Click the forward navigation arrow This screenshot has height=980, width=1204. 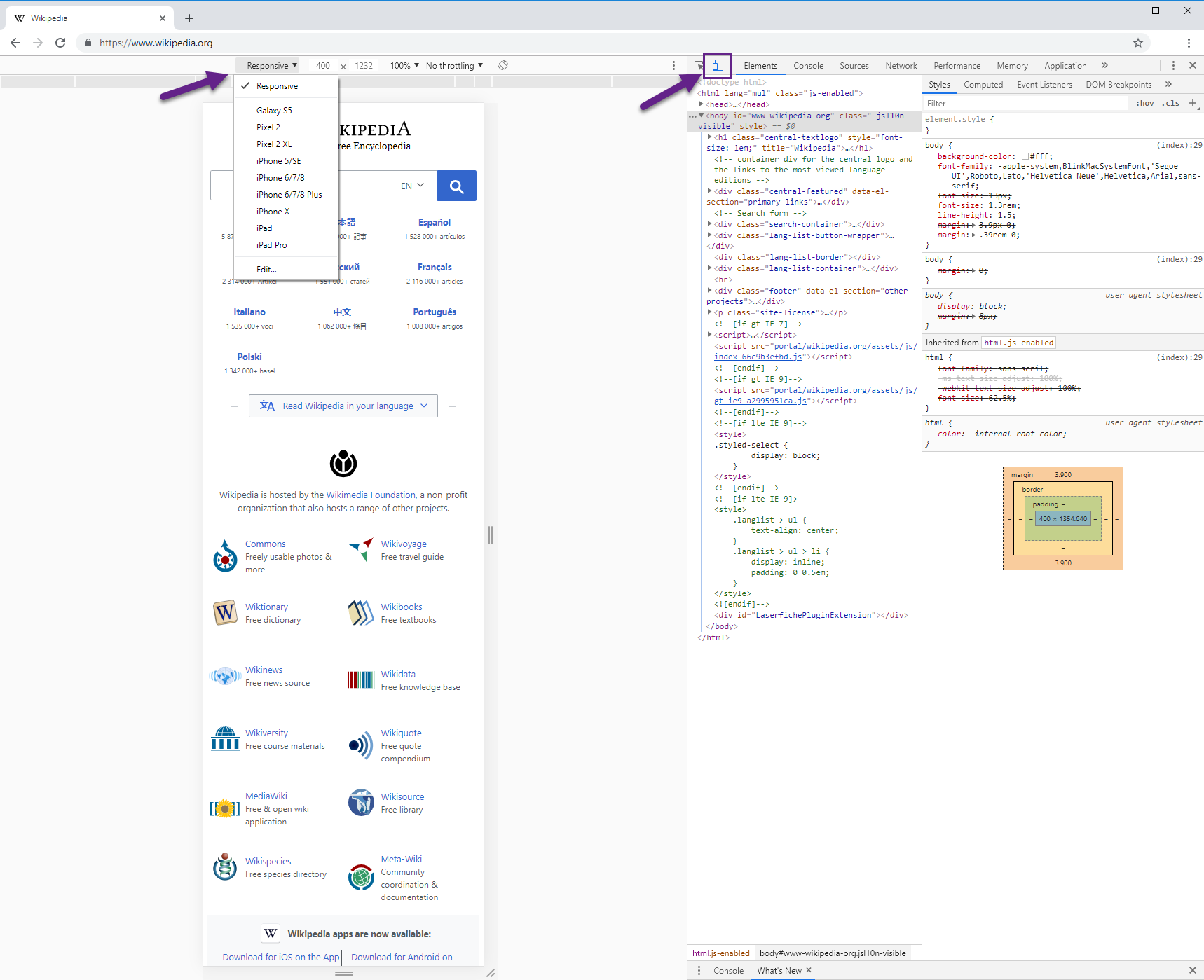pyautogui.click(x=38, y=43)
